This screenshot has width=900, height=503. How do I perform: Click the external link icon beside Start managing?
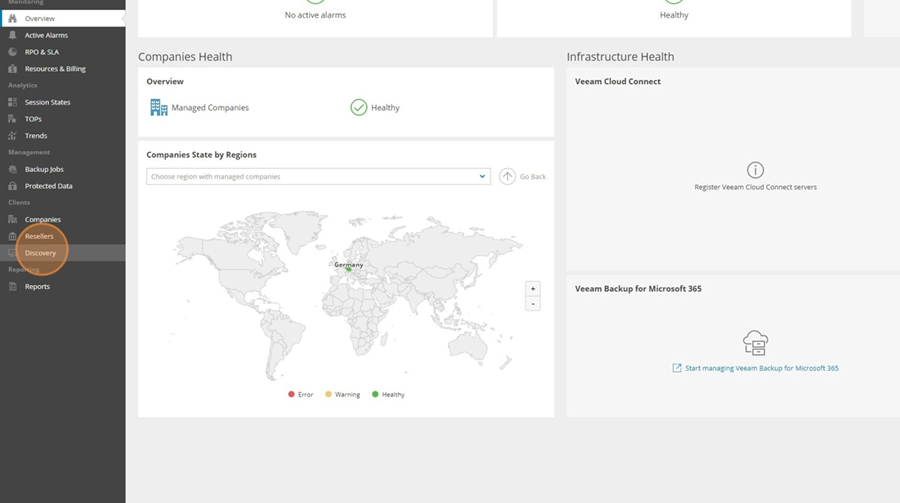(x=677, y=368)
